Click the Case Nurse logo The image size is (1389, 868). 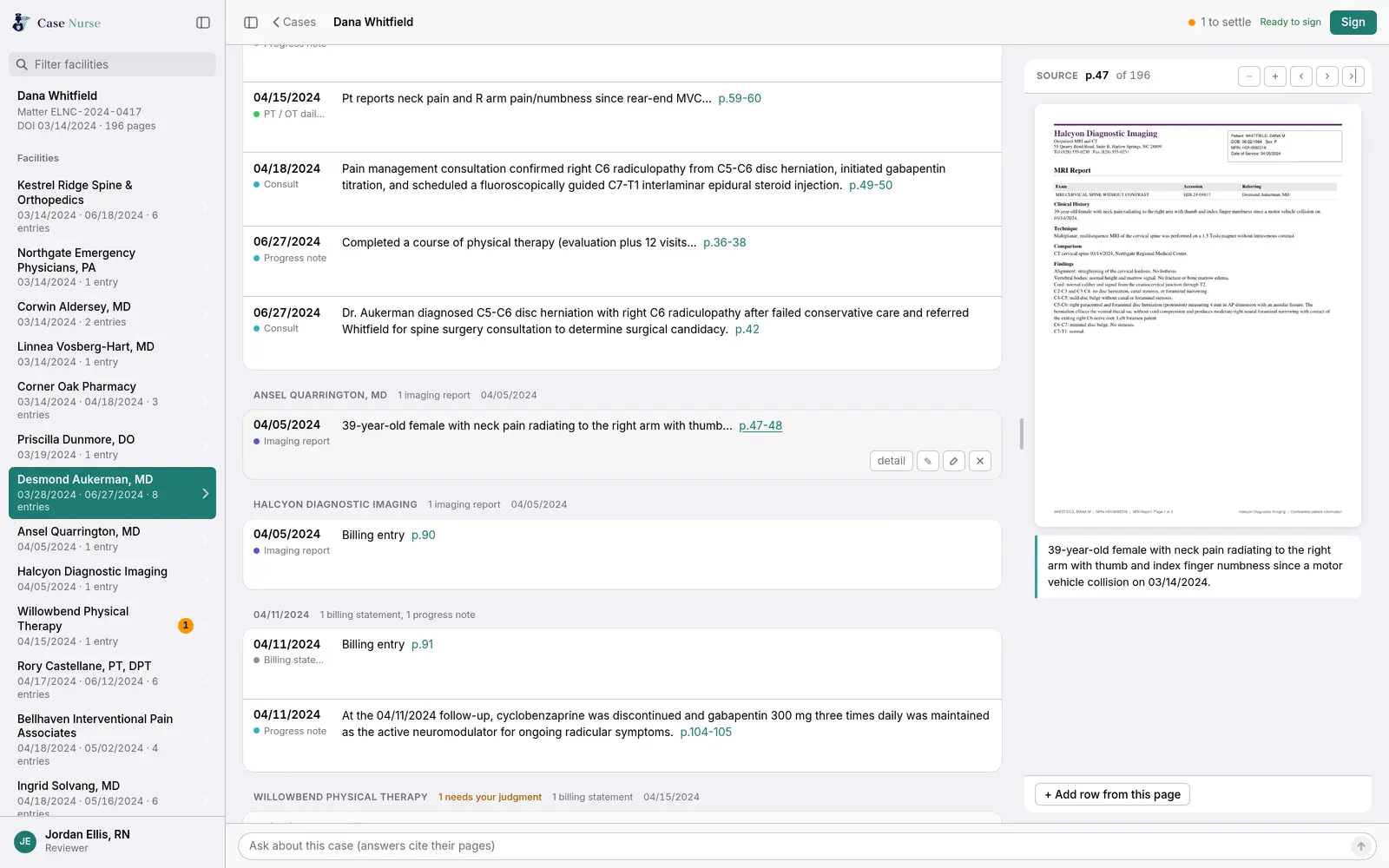56,23
